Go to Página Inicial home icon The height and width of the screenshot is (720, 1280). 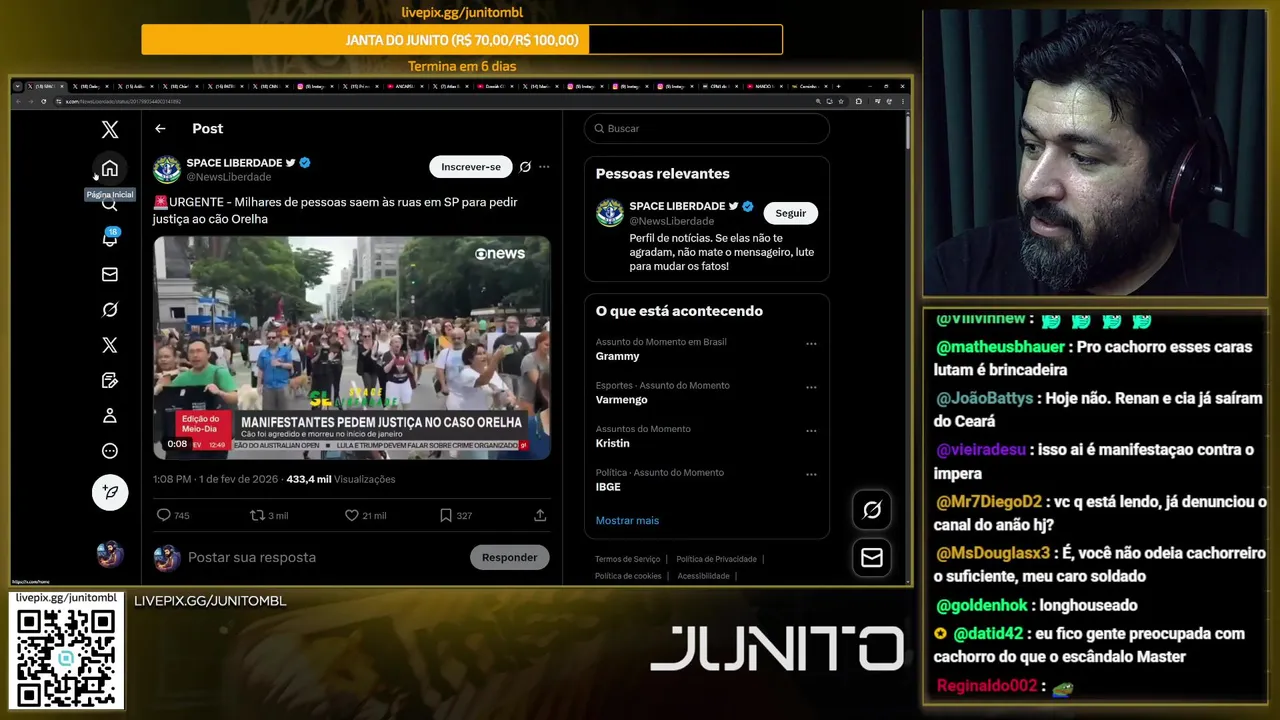(x=110, y=168)
